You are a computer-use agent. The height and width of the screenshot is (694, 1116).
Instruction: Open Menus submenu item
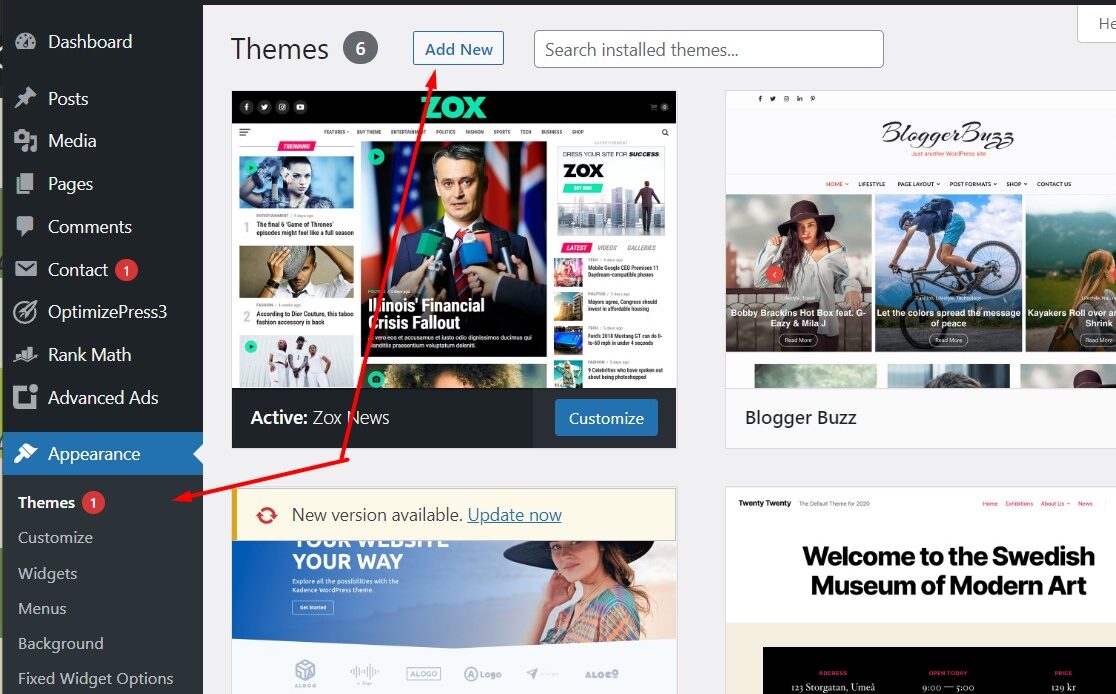42,609
